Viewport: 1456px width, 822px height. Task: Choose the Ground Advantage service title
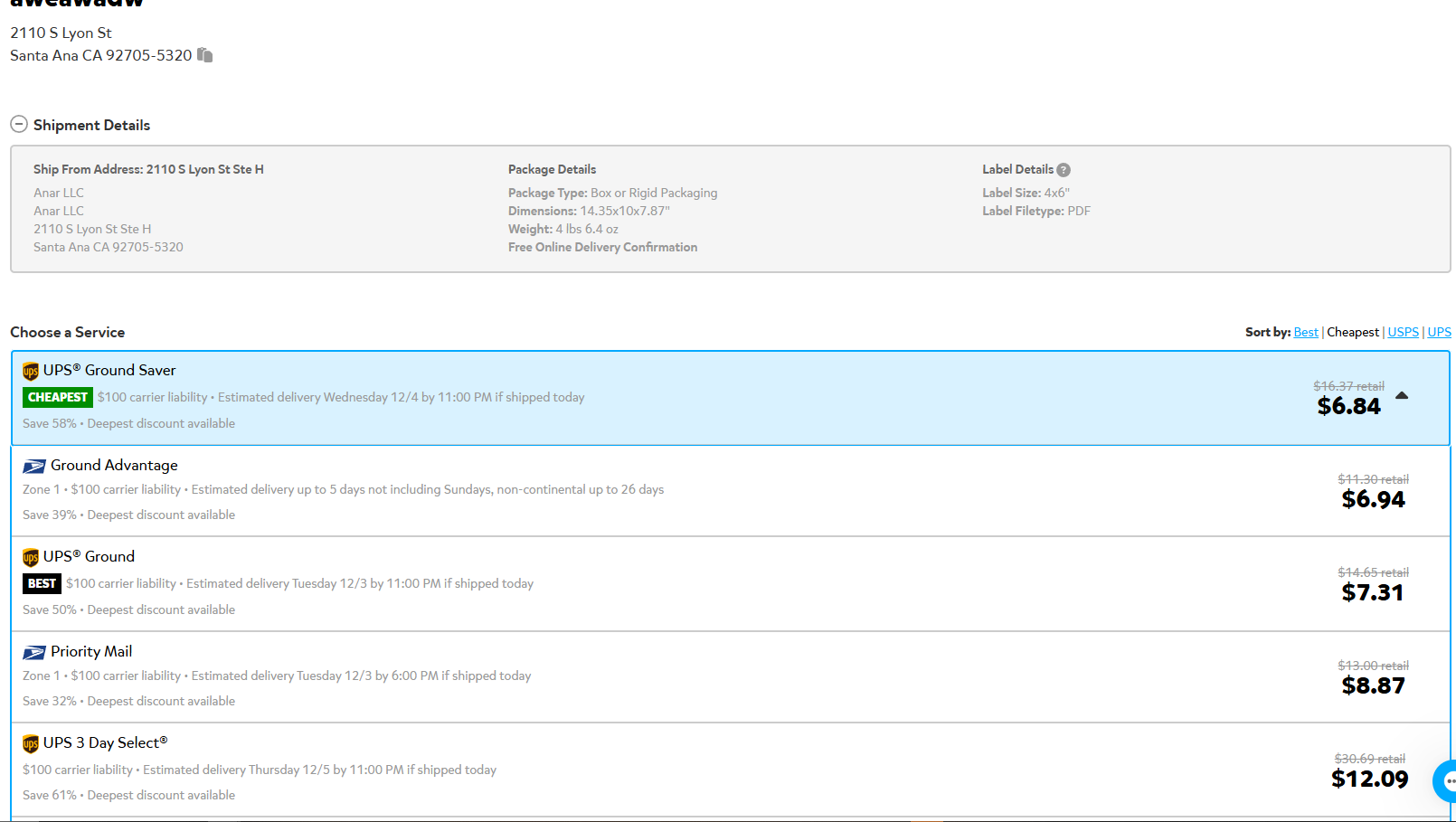point(114,465)
